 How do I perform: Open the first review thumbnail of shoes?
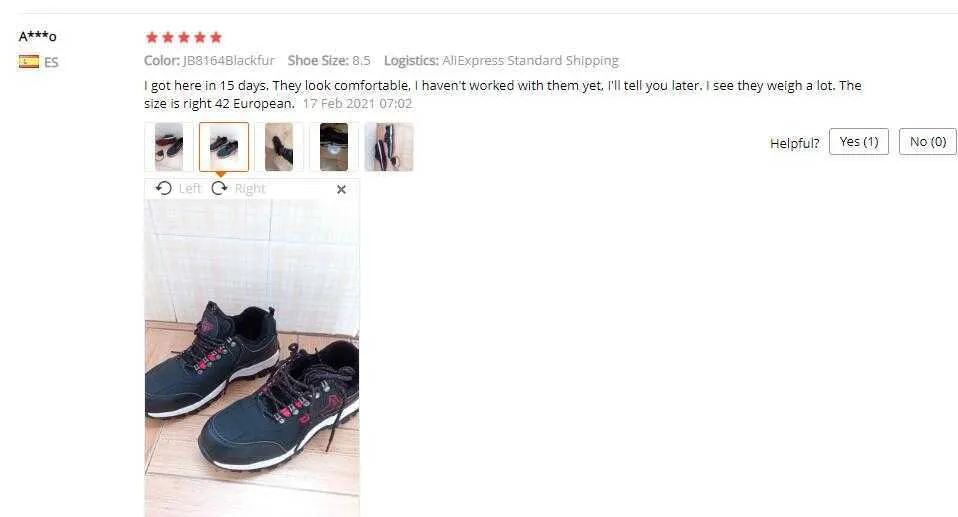click(x=169, y=147)
